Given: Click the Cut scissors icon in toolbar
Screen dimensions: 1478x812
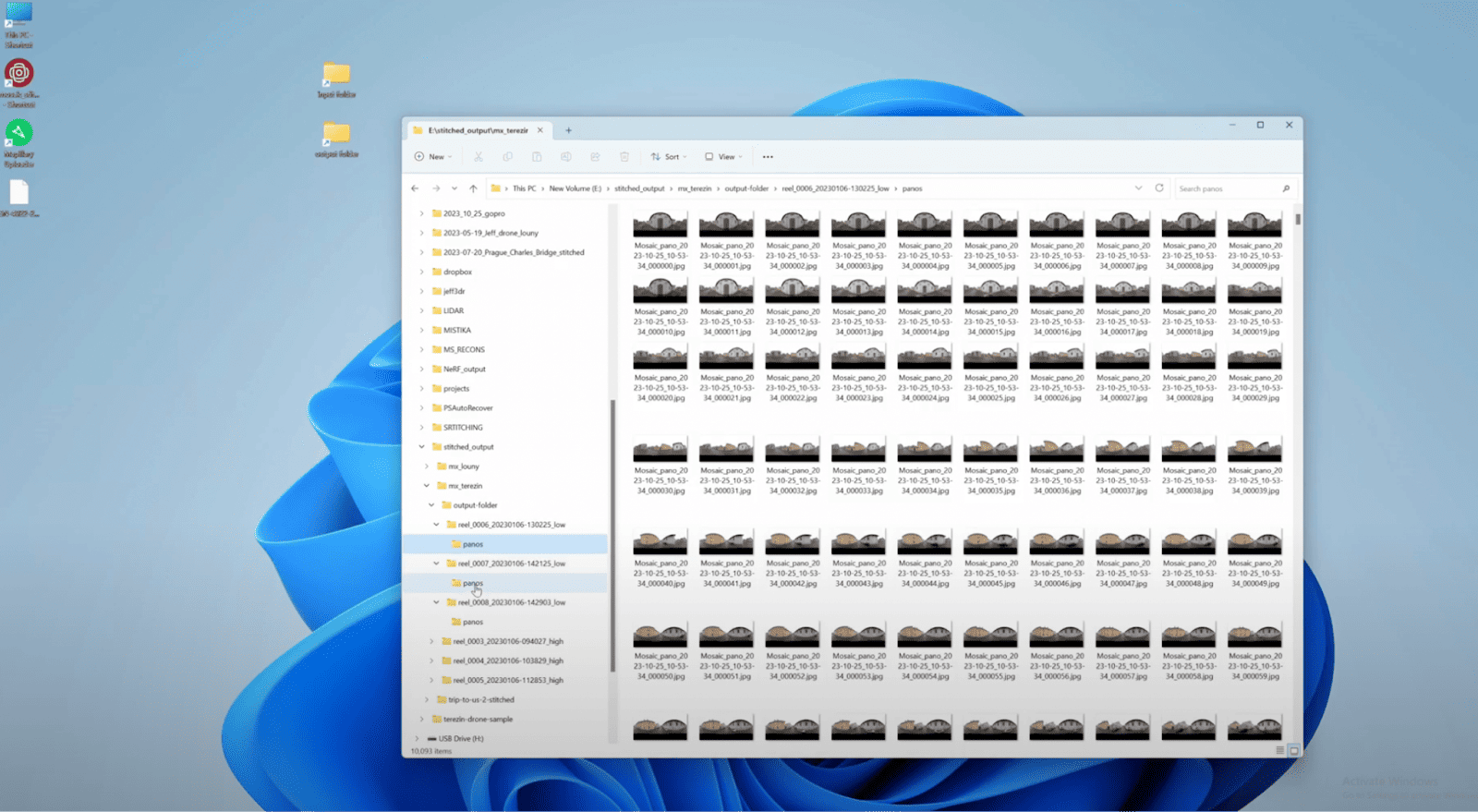Looking at the screenshot, I should point(478,157).
